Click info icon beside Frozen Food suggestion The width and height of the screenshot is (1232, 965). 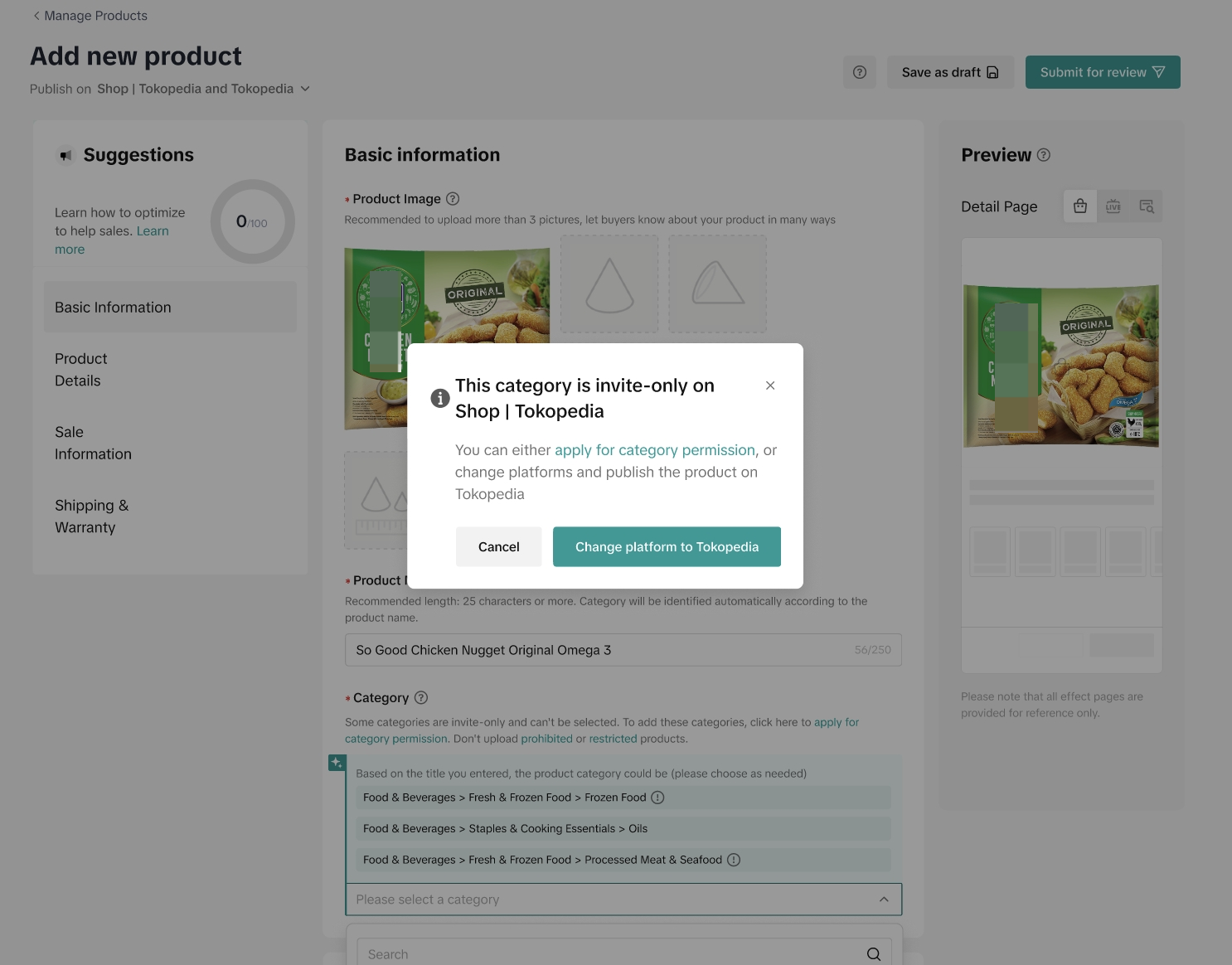click(x=657, y=798)
